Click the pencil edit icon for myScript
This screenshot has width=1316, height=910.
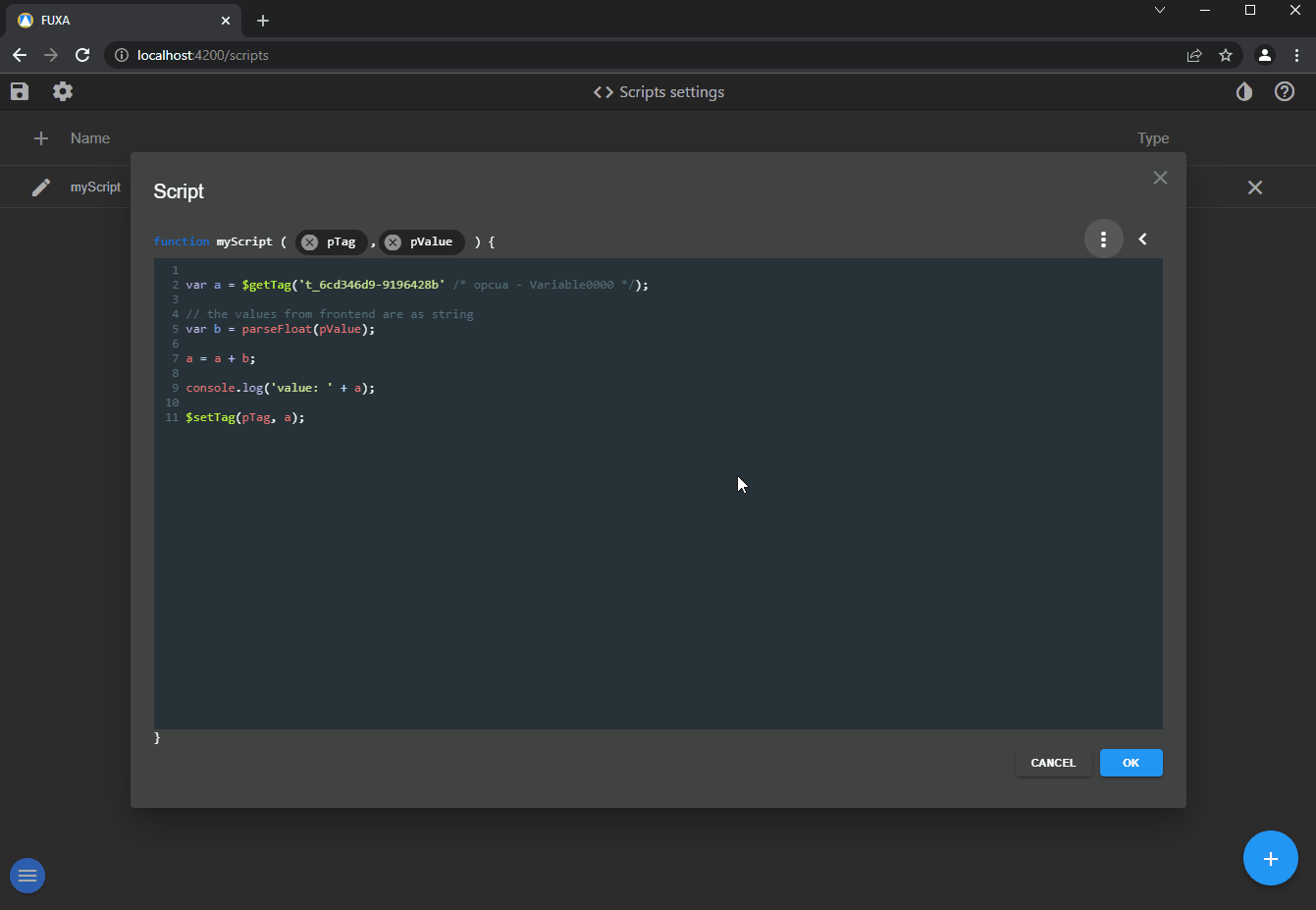click(x=41, y=187)
